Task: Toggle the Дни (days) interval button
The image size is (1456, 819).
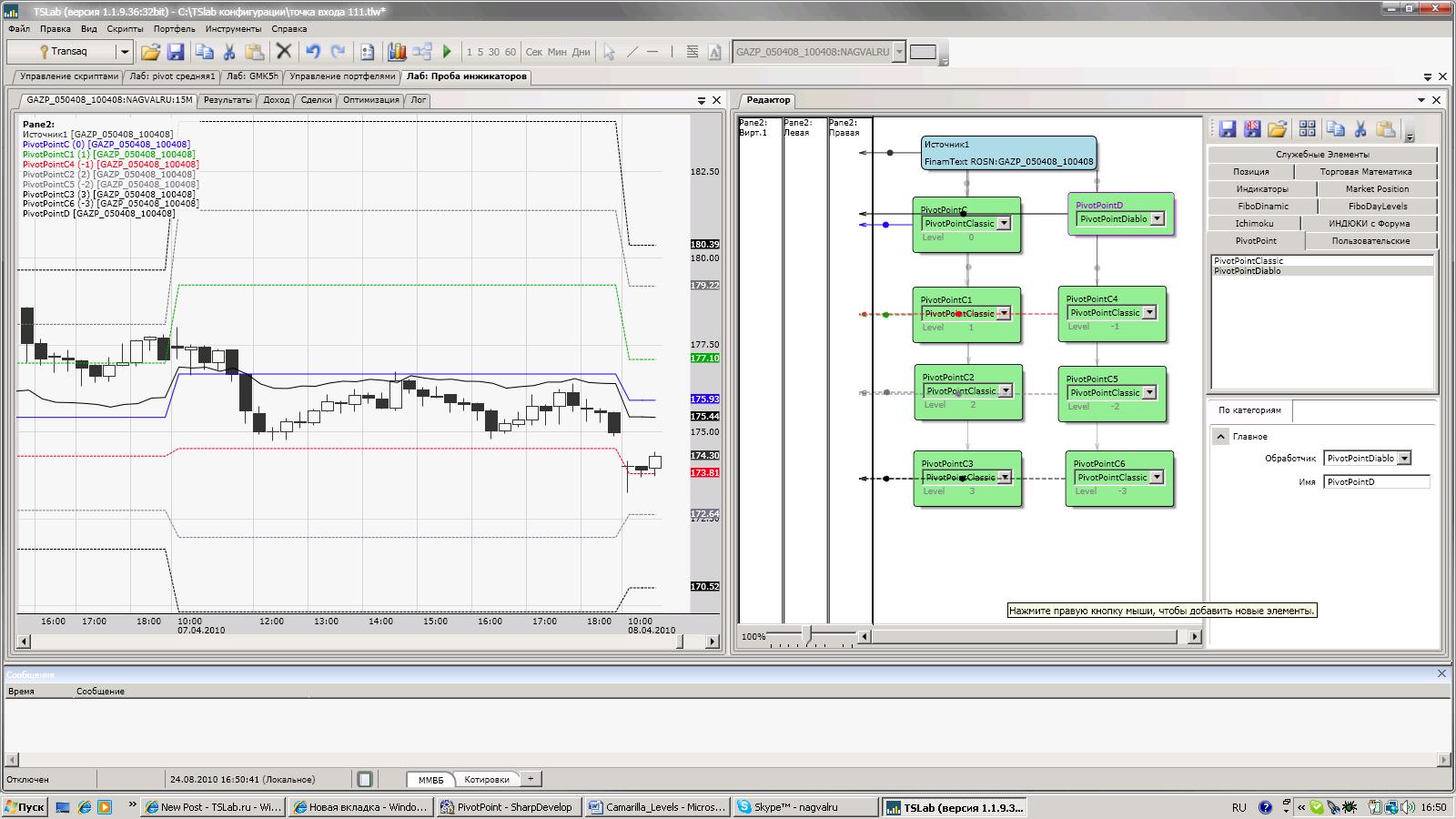Action: [x=581, y=52]
